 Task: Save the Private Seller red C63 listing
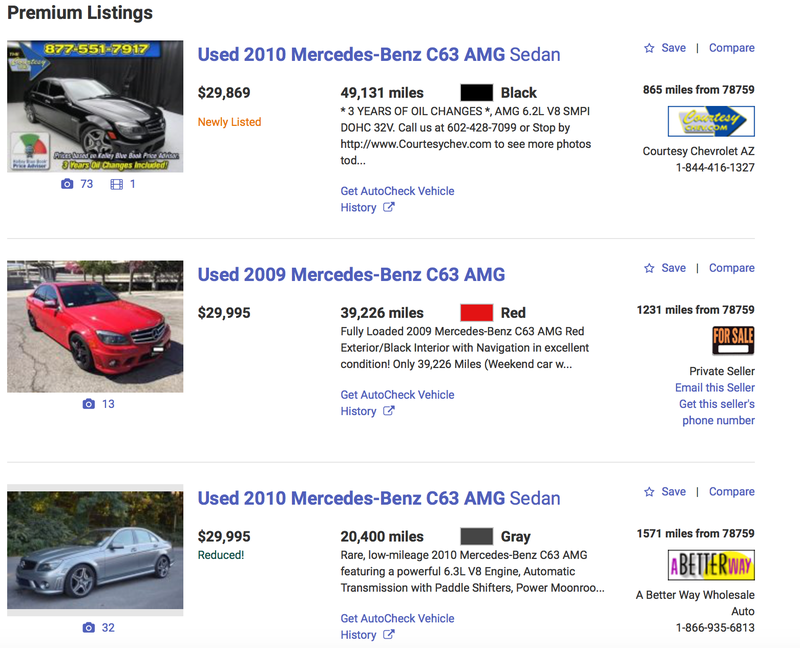(673, 268)
